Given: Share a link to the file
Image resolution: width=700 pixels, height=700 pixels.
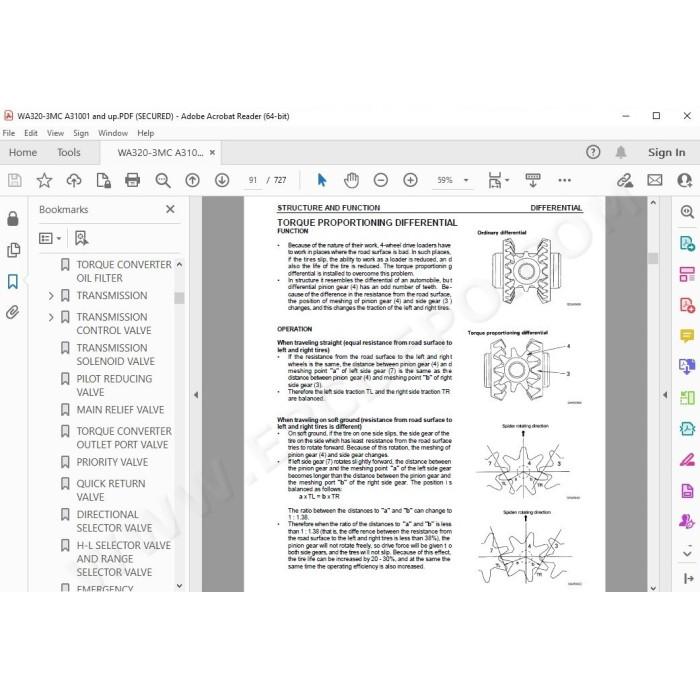Looking at the screenshot, I should pos(625,180).
